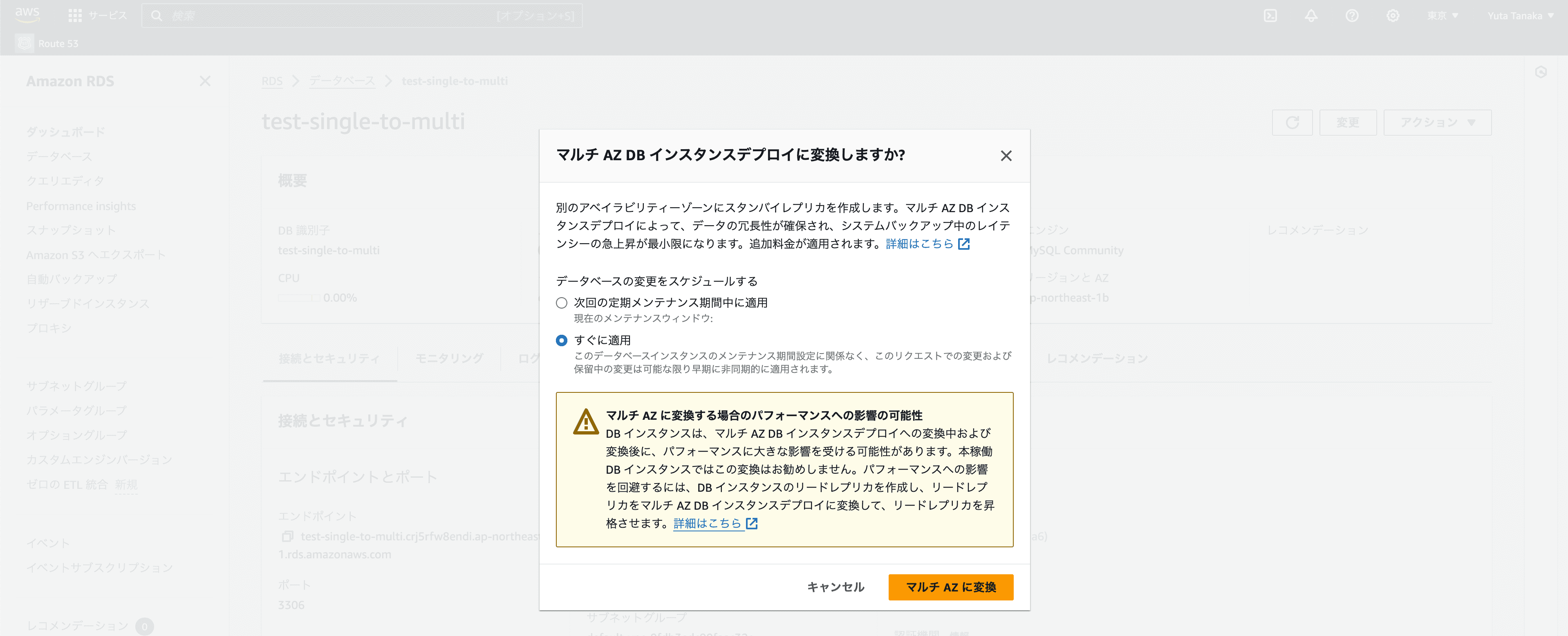Viewport: 1568px width, 636px height.
Task: Click the copy endpoint icon
Action: click(287, 536)
